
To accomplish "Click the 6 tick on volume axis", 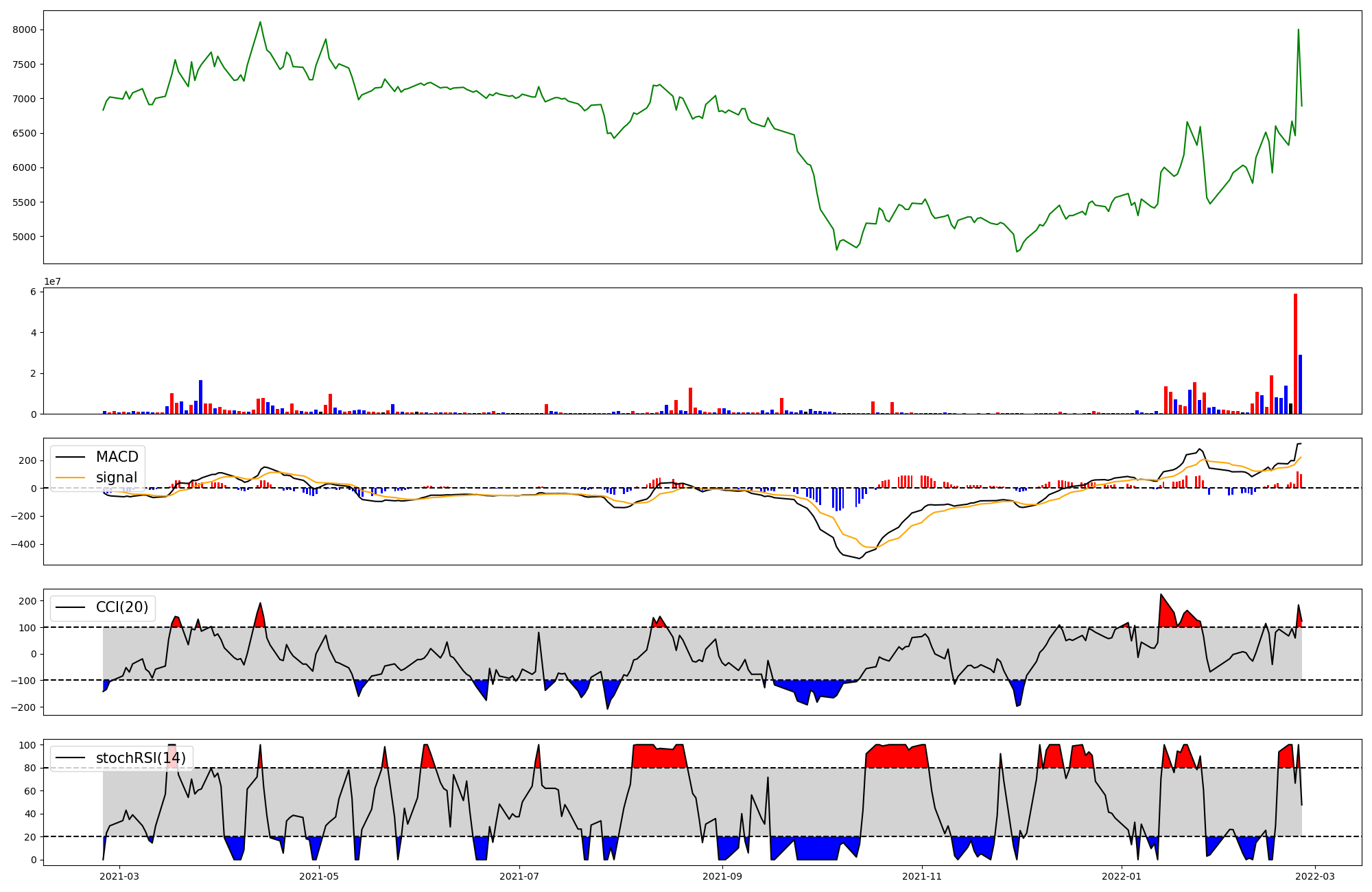I will point(34,292).
